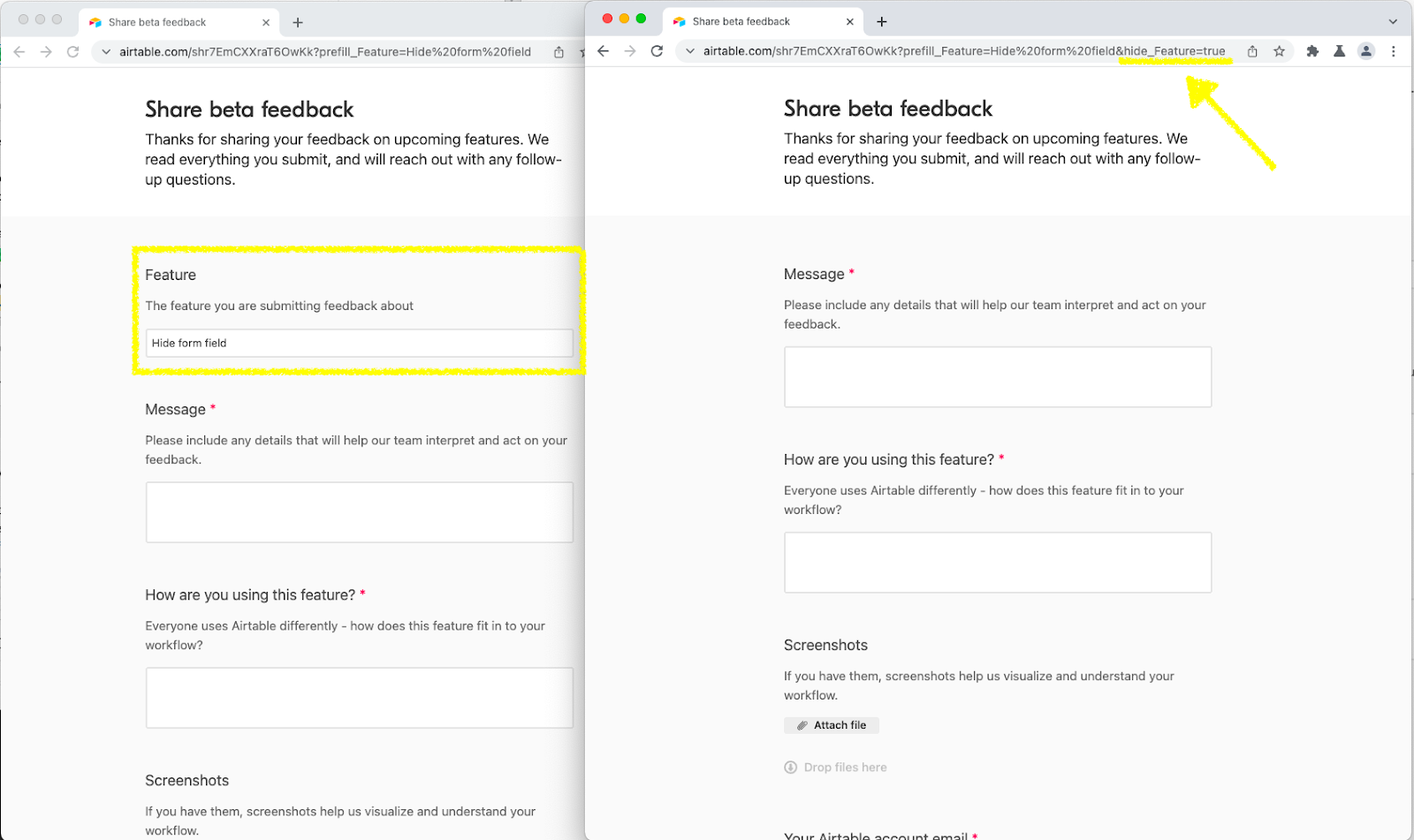
Task: Open new tab in left browser window
Action: pos(298,22)
